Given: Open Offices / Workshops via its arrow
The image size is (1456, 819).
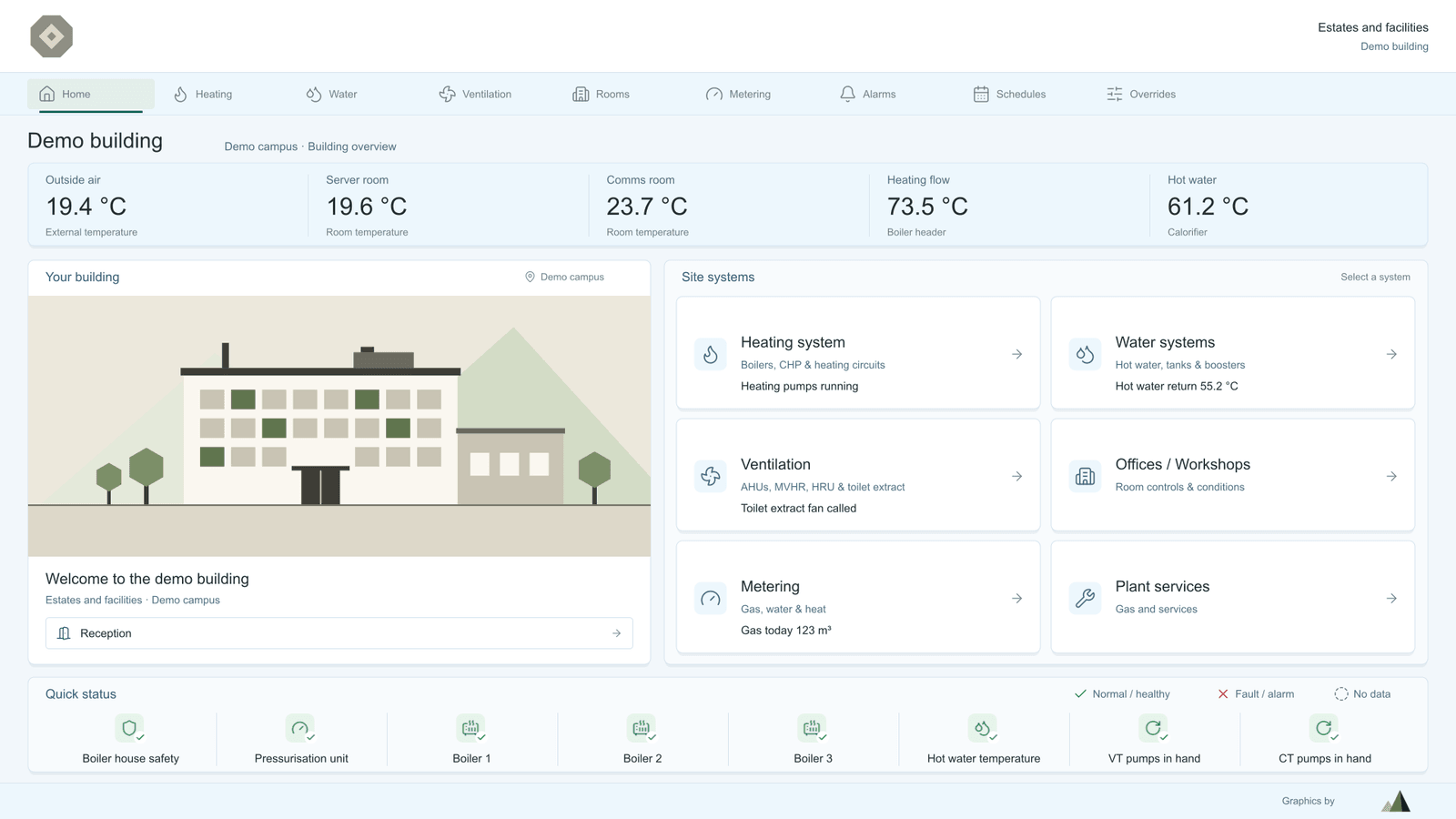Looking at the screenshot, I should (1391, 476).
